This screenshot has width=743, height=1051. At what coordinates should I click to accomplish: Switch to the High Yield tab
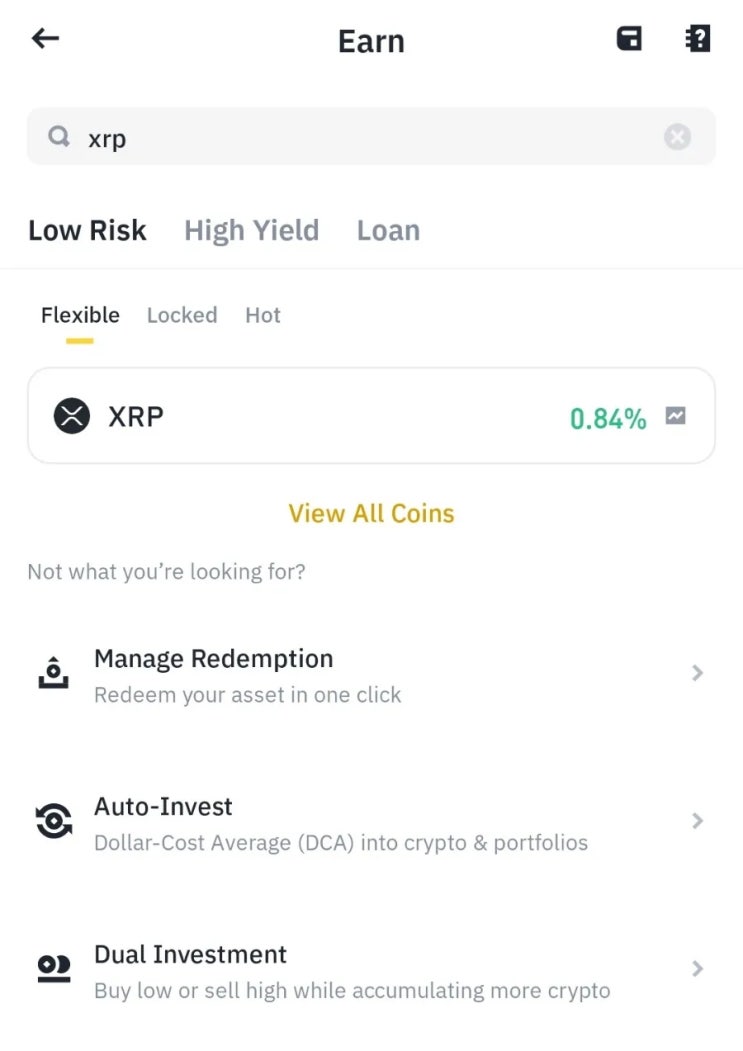tap(251, 231)
